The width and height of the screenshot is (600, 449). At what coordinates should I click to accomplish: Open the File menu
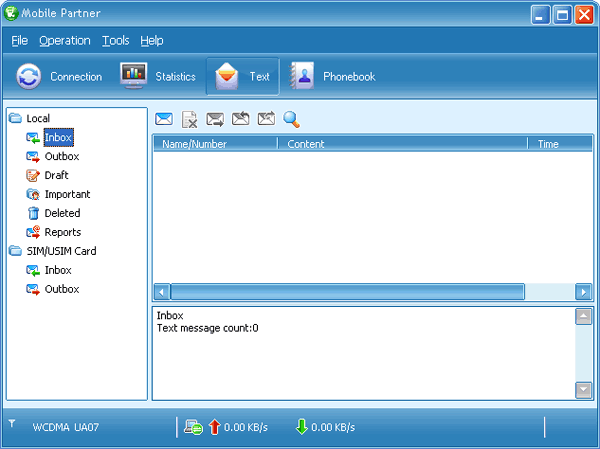point(20,41)
